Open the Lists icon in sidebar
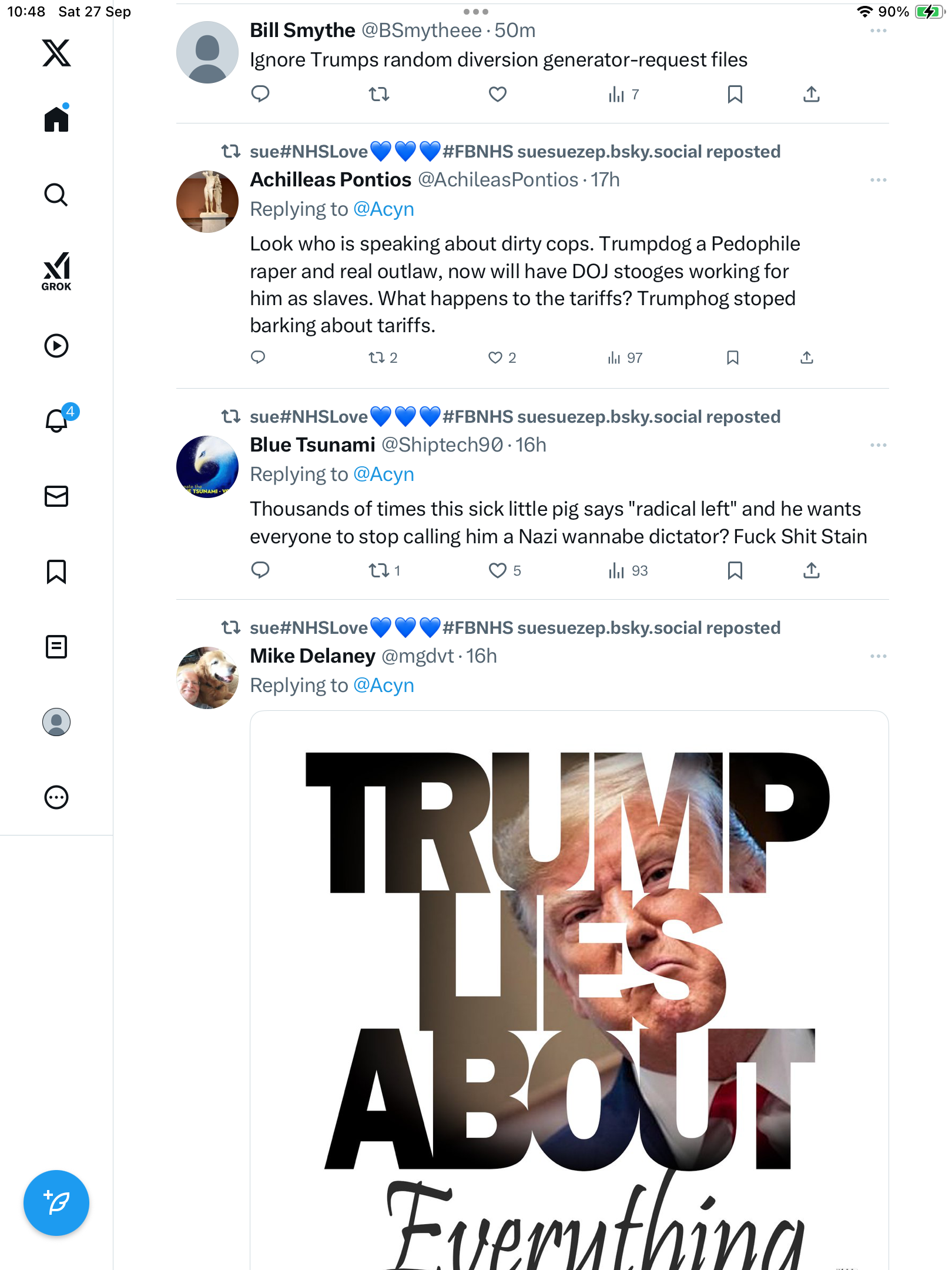 (56, 647)
